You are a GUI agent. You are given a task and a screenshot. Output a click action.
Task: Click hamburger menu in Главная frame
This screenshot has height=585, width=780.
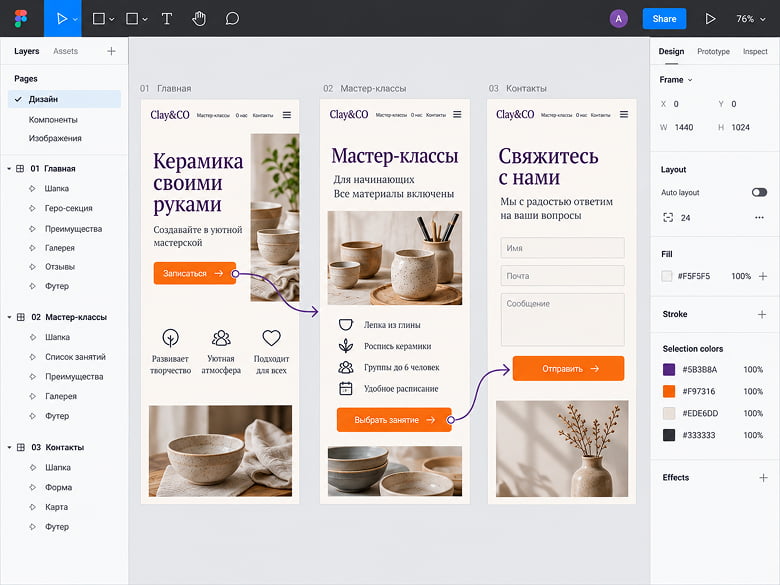click(x=287, y=115)
